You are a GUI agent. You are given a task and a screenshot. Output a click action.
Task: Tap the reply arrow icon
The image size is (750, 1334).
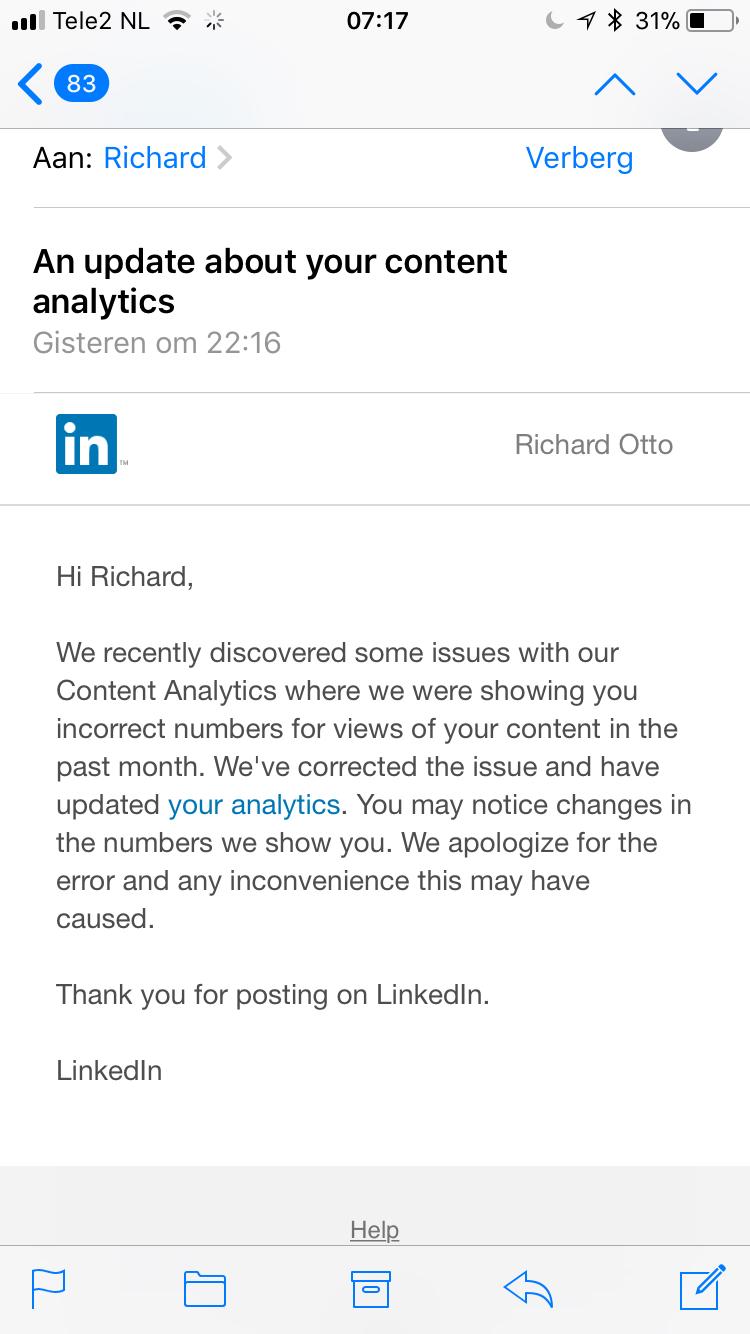click(528, 1289)
